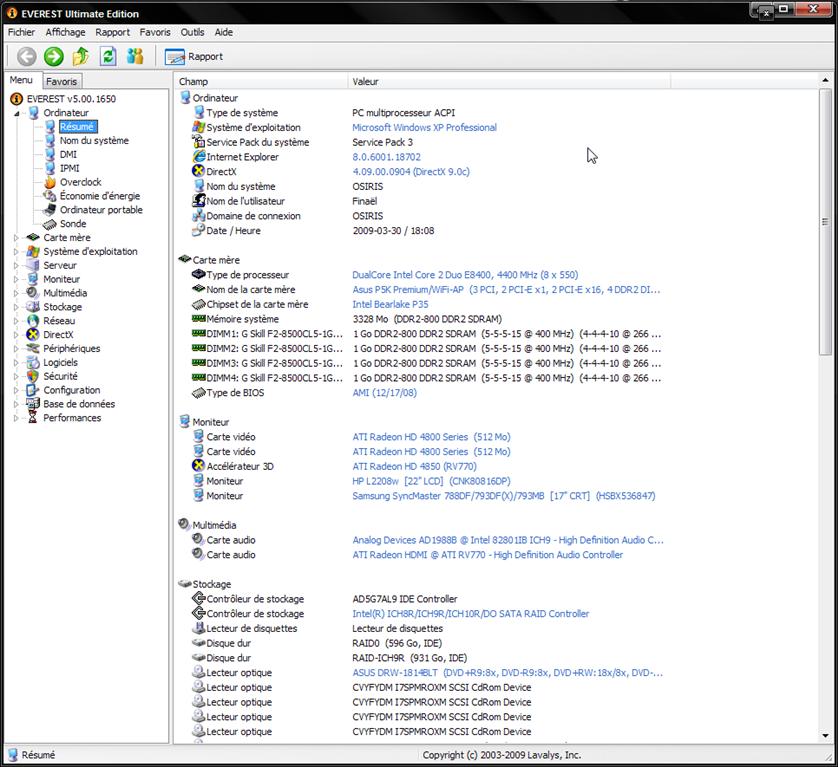
Task: Refresh the view with the Refresh icon
Action: coord(108,56)
